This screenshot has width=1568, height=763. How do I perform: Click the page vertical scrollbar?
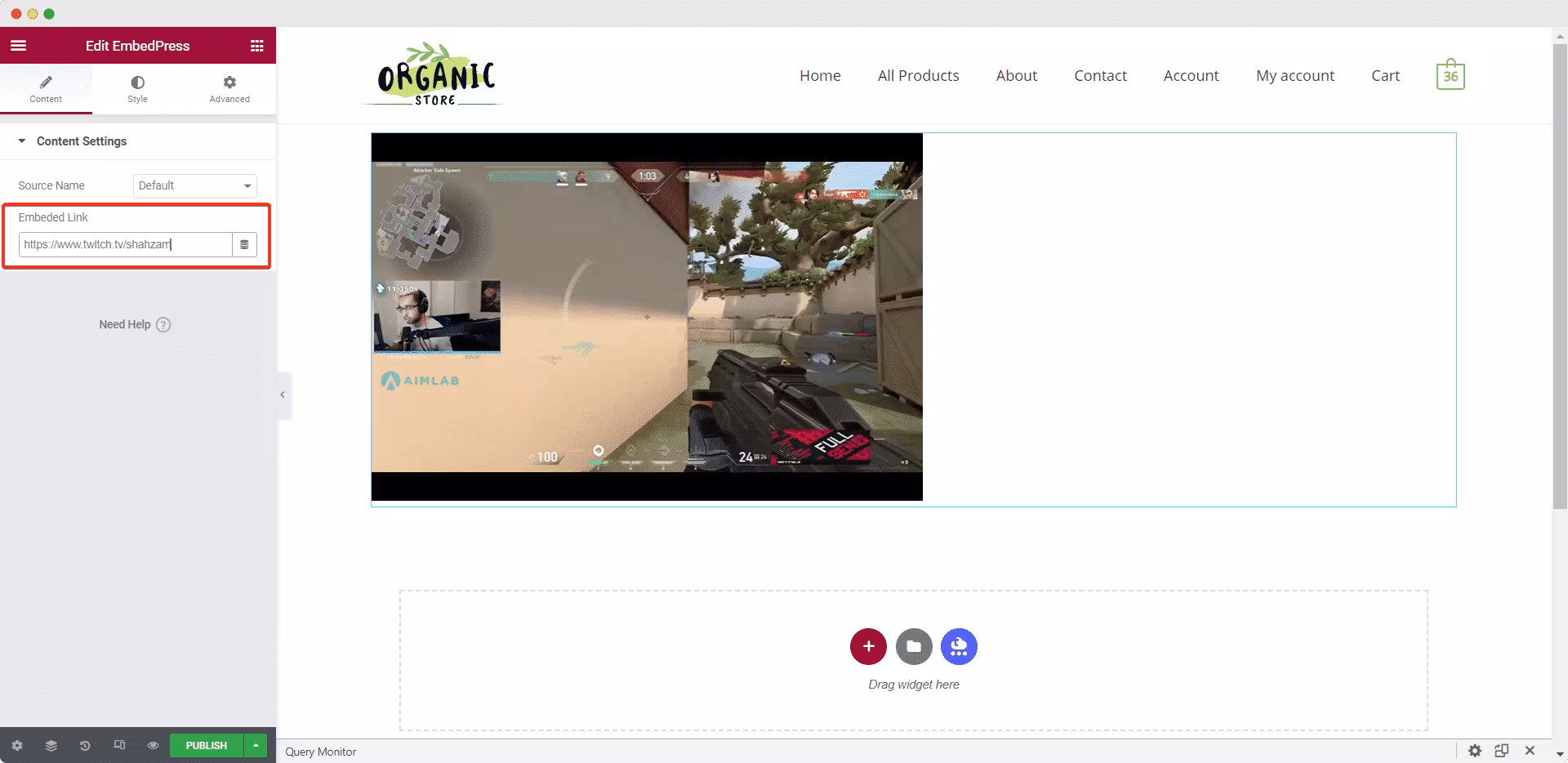point(1560,278)
